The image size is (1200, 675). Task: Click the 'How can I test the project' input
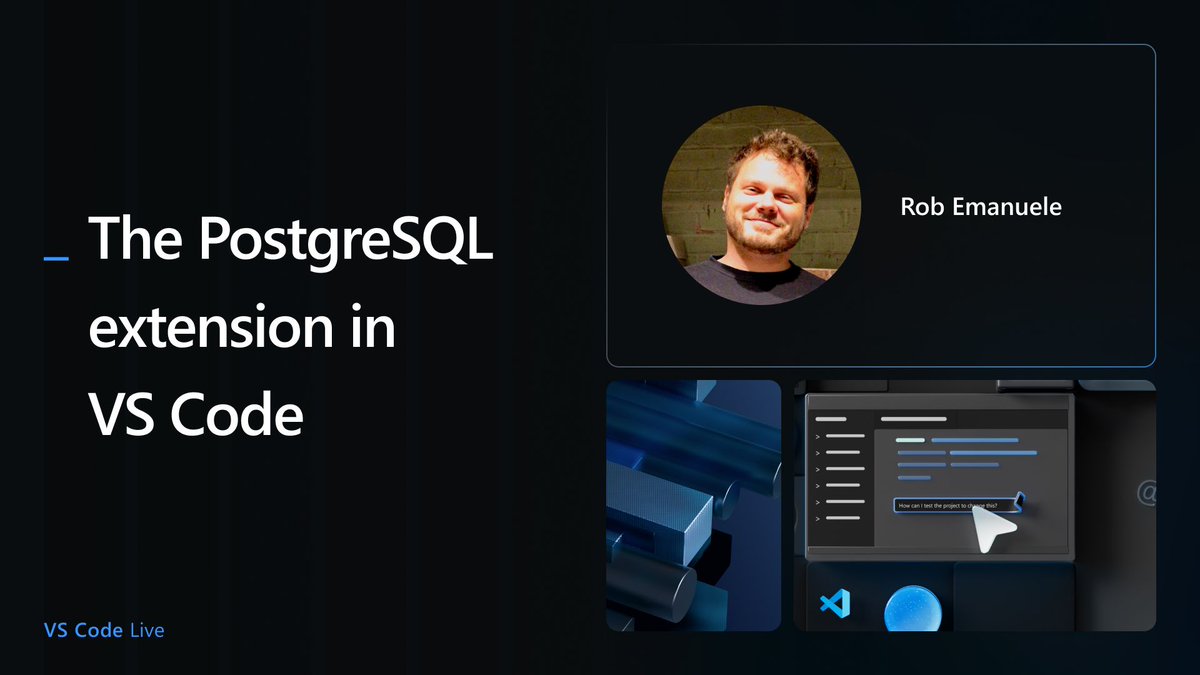(956, 506)
